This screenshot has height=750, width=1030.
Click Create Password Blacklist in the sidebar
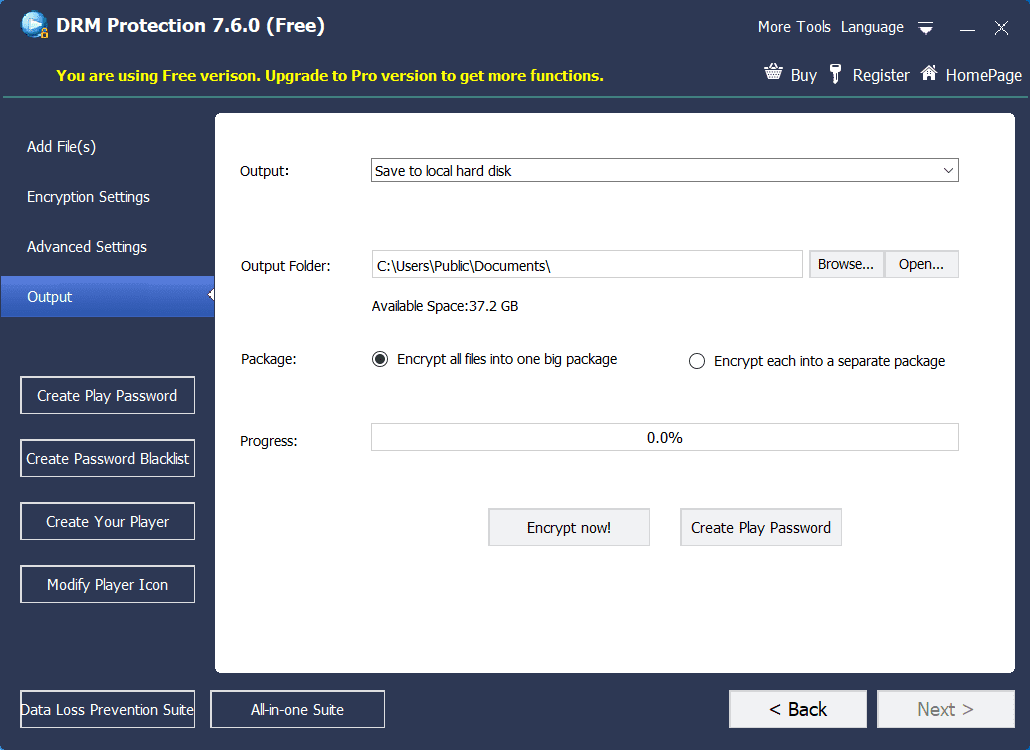107,459
